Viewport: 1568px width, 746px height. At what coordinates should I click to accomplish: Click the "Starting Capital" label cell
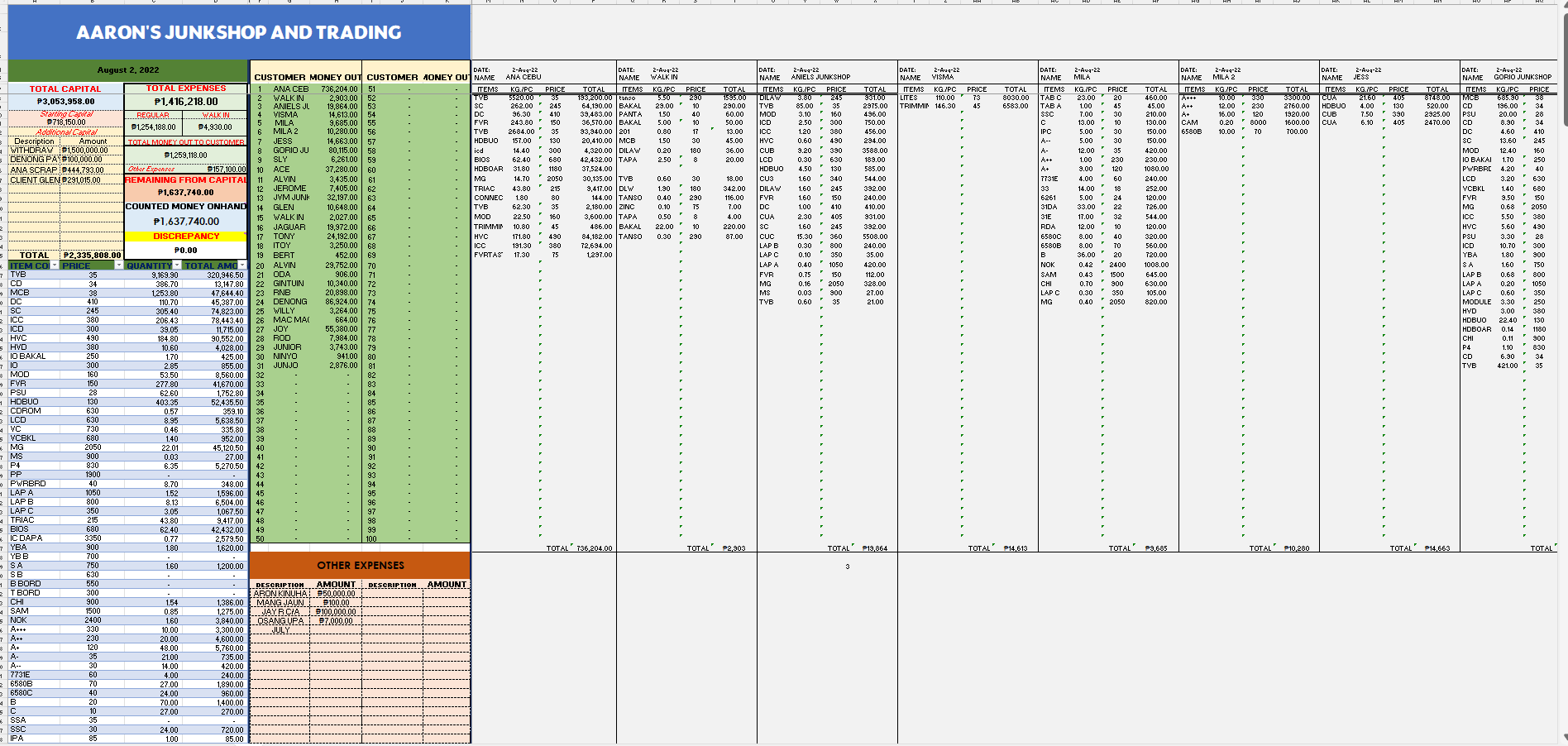[66, 114]
